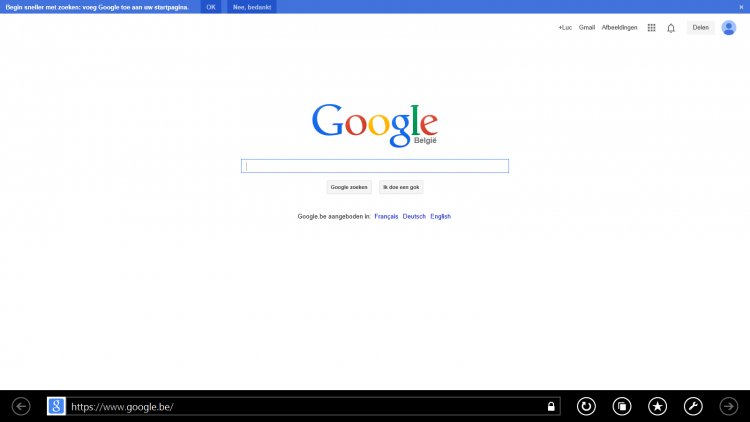The width and height of the screenshot is (750, 422).
Task: Open the +Luc link
Action: [565, 28]
